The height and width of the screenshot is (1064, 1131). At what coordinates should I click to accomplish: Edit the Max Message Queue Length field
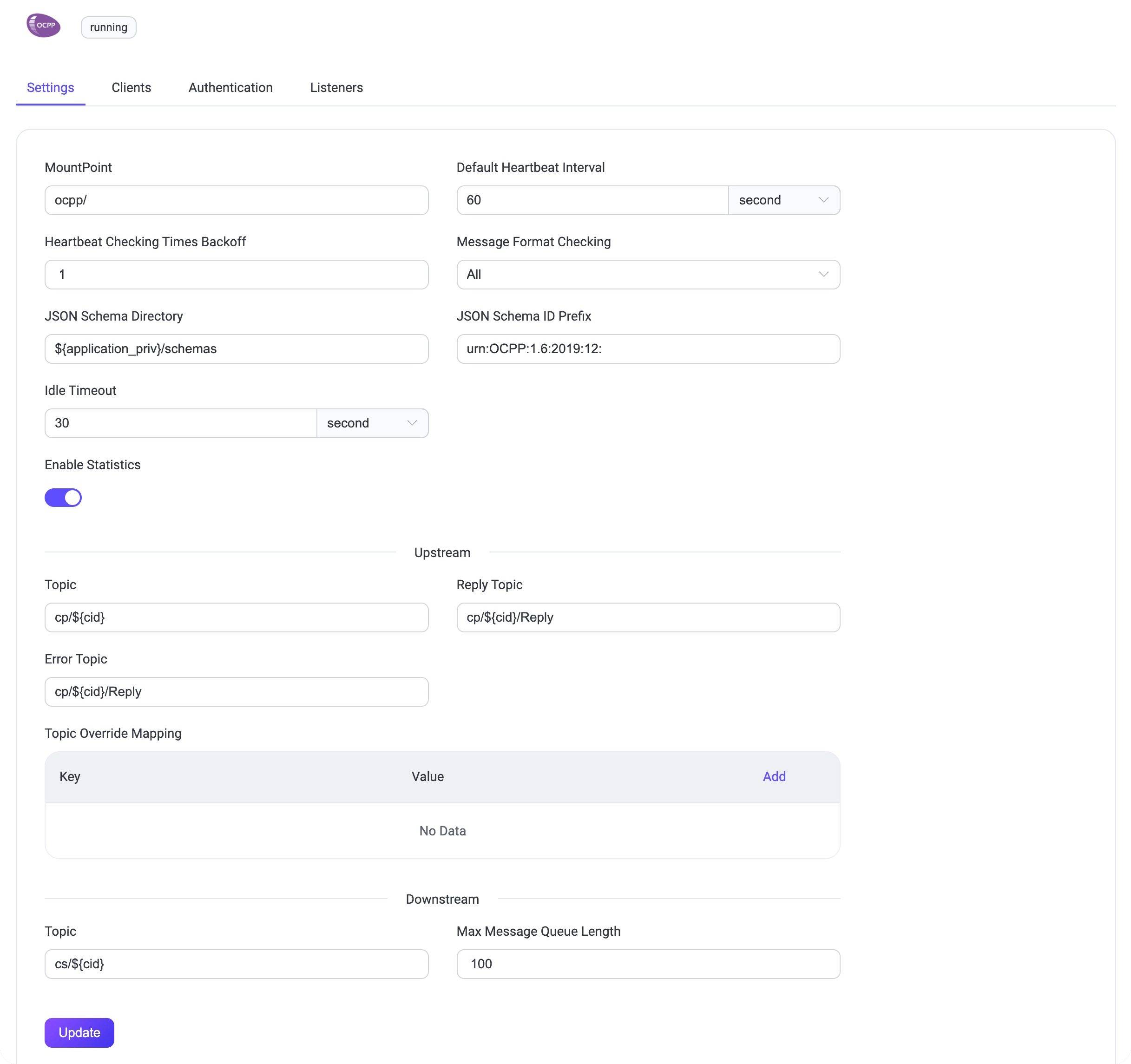(x=647, y=964)
